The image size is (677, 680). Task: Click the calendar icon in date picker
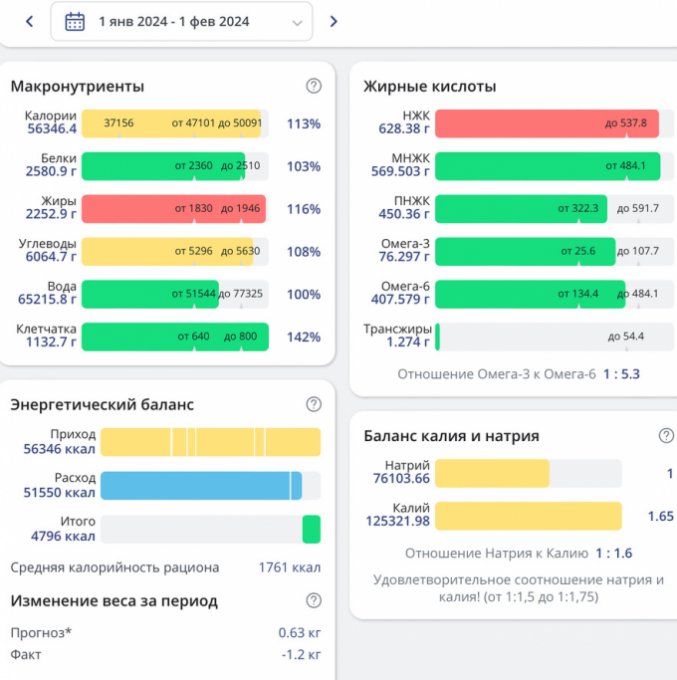point(75,21)
